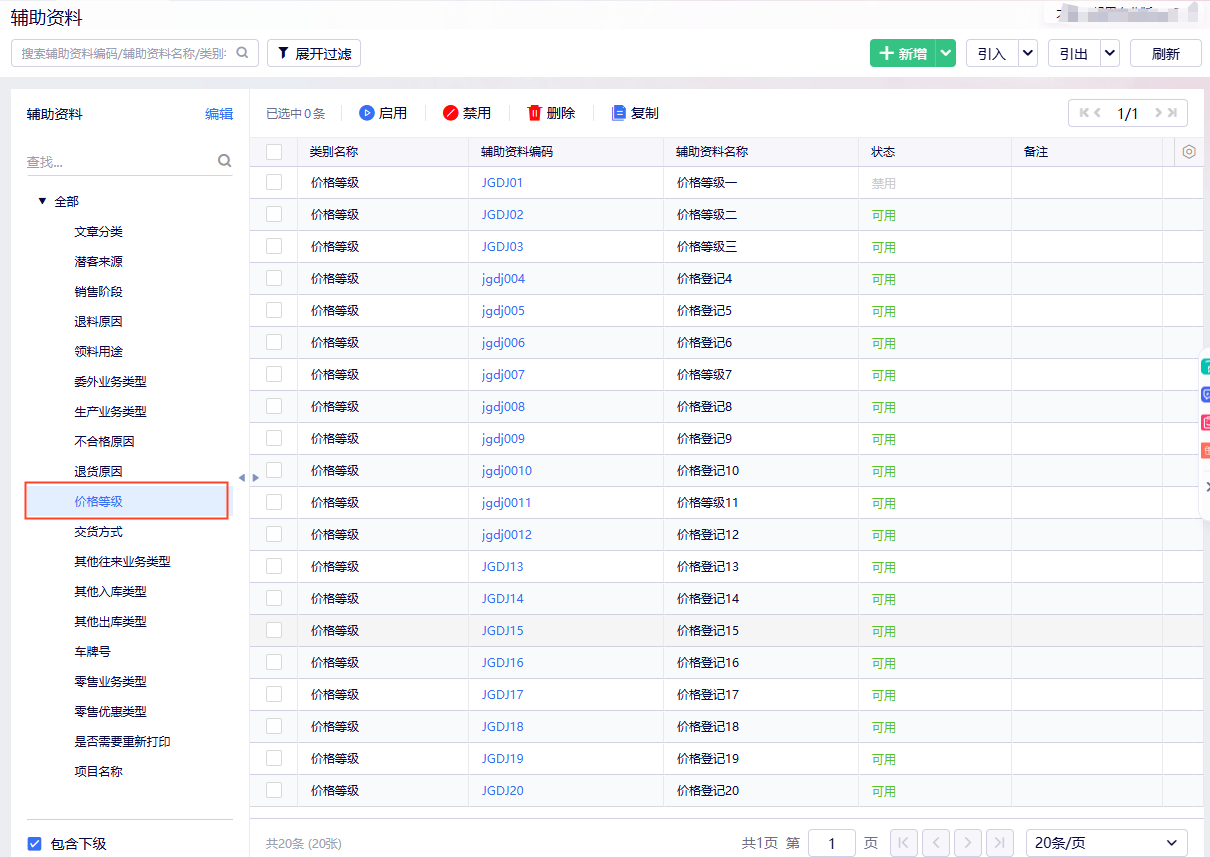1210x857 pixels.
Task: Select 文章分类 in the category tree
Action: (x=98, y=231)
